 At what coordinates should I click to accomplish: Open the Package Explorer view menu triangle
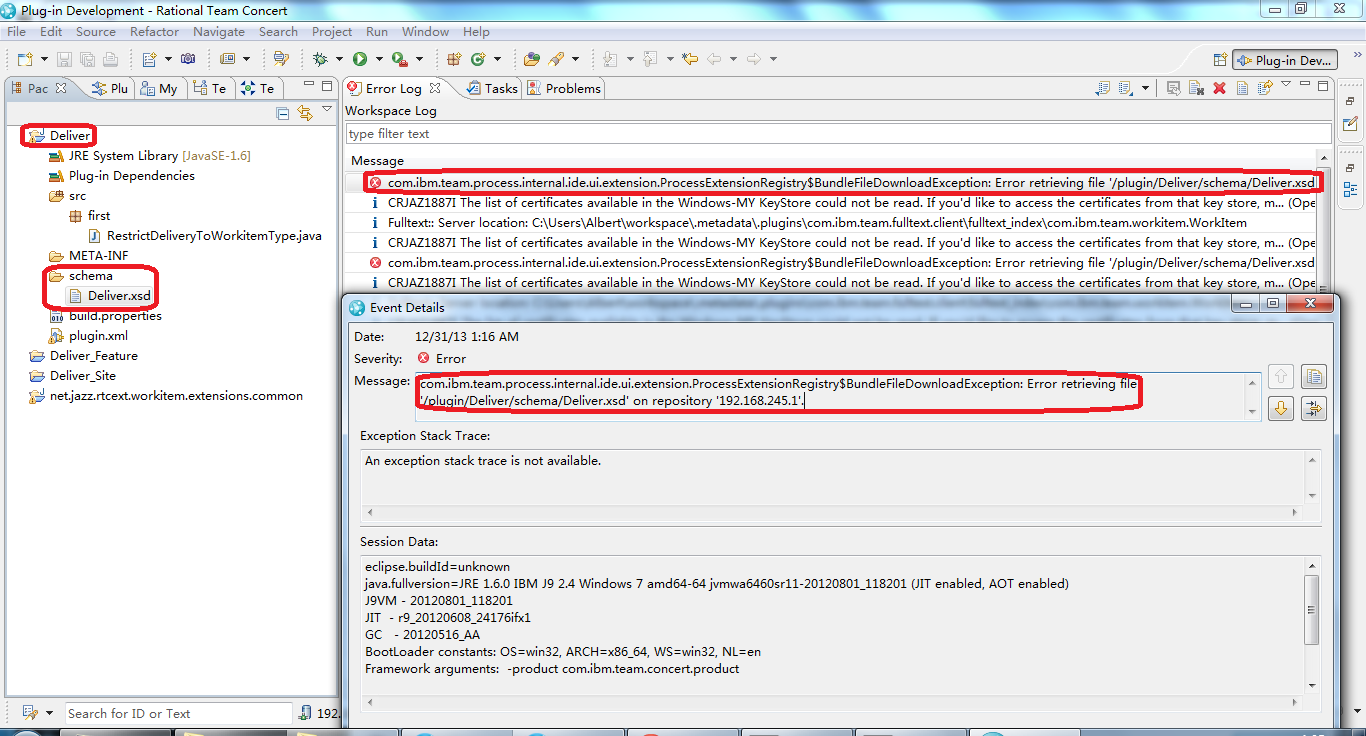point(327,110)
